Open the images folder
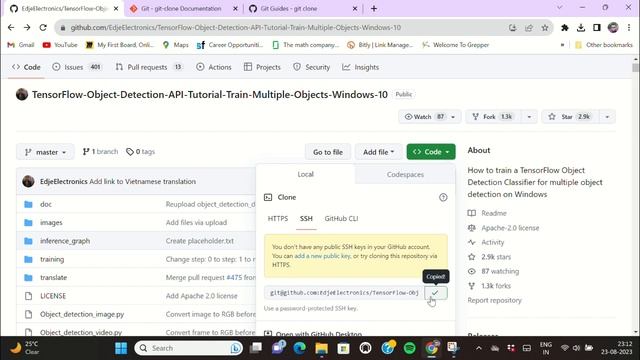Viewport: 640px width, 360px height. (51, 222)
